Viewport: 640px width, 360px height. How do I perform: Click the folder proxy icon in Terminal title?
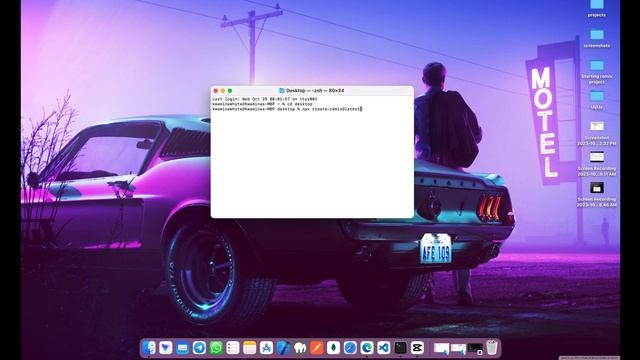click(x=282, y=91)
